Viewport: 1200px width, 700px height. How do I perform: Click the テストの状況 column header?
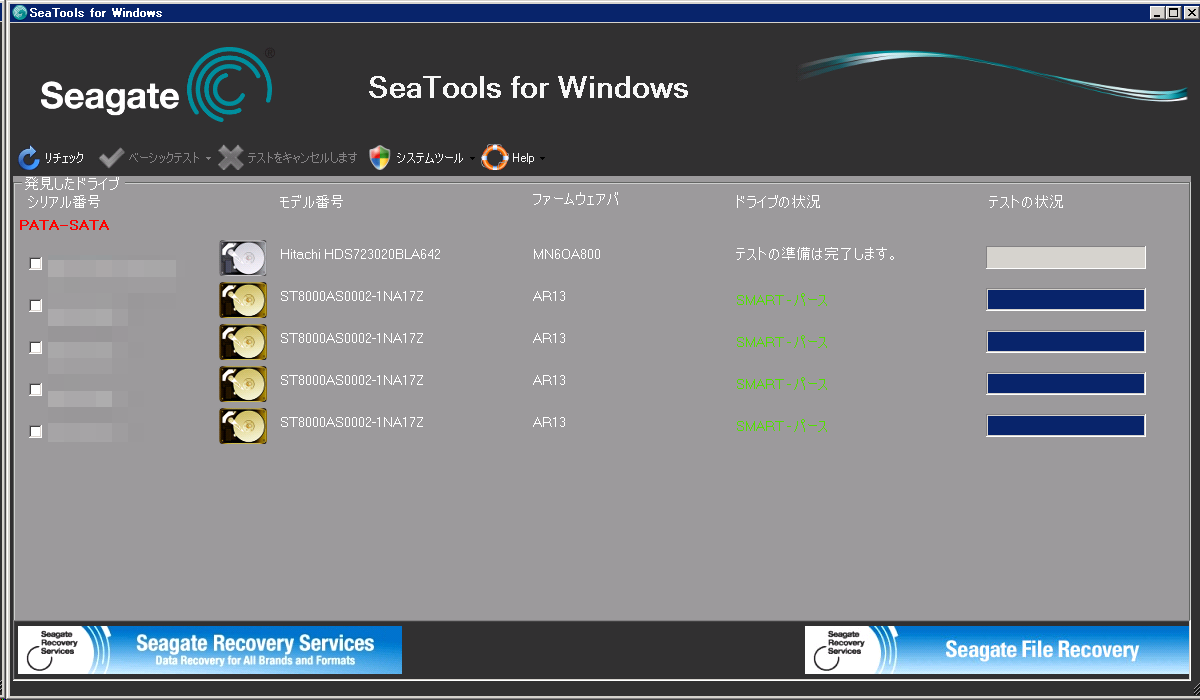point(1025,202)
